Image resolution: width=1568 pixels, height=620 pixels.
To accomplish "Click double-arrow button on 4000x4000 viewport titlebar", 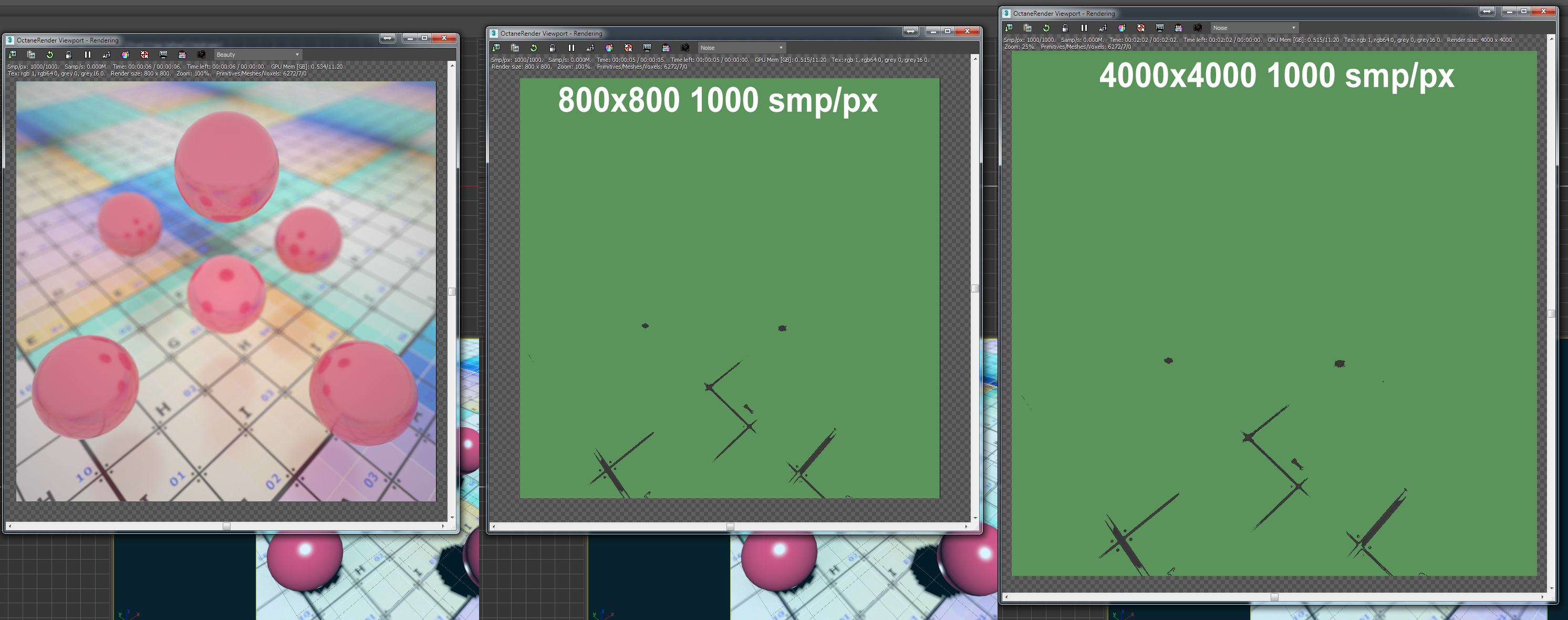I will pyautogui.click(x=1487, y=12).
